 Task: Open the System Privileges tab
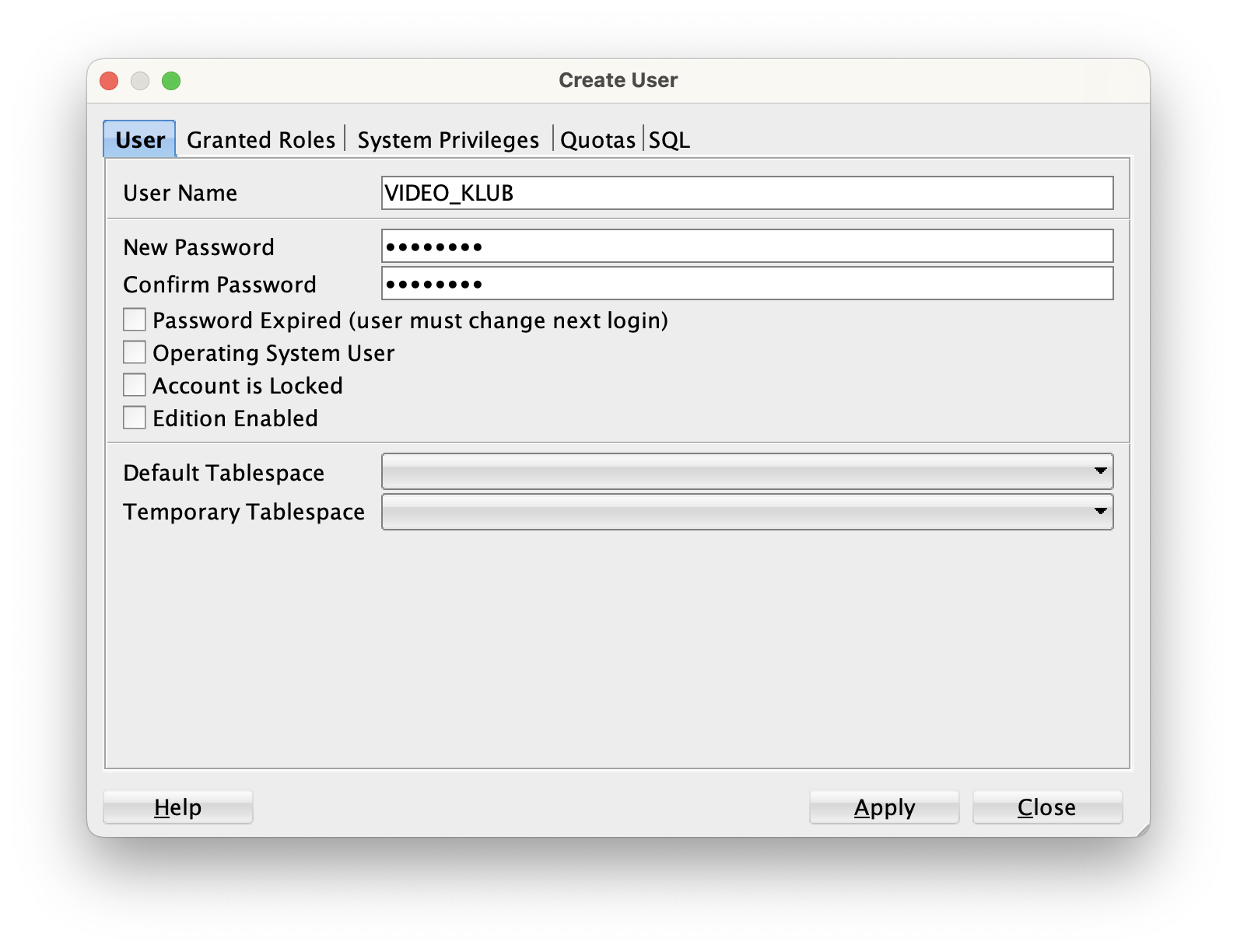click(448, 140)
